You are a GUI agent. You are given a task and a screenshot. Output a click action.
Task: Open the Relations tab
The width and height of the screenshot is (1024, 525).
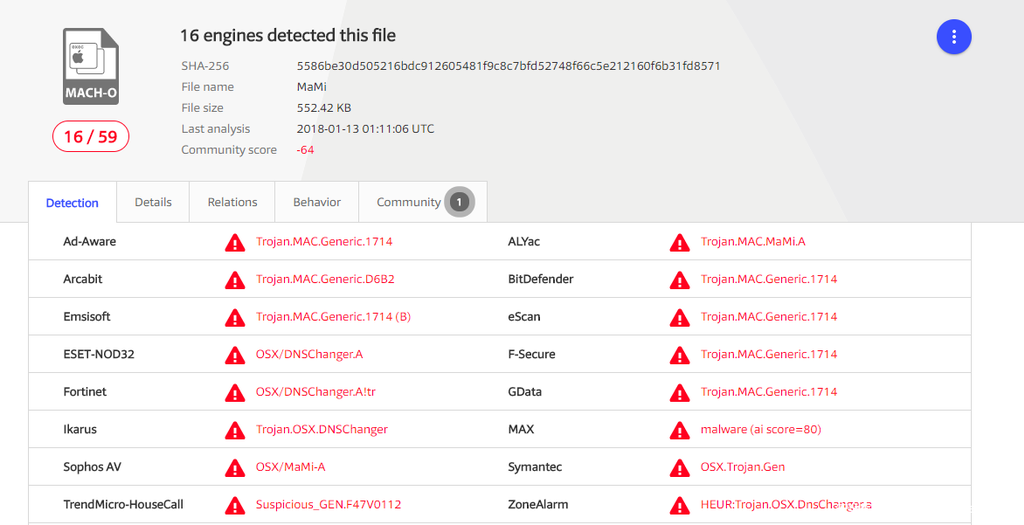point(232,202)
